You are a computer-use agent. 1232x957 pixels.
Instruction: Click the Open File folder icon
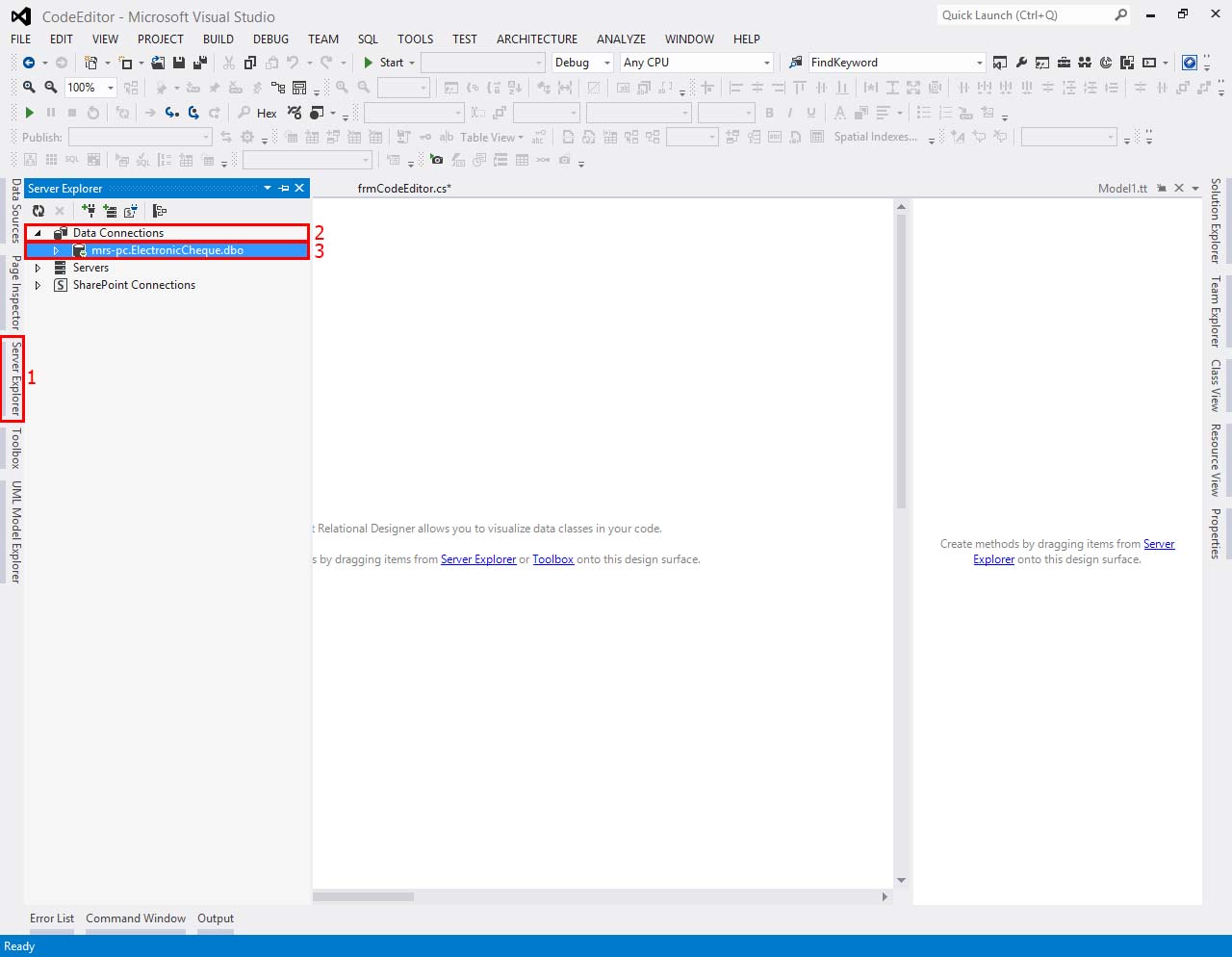158,63
